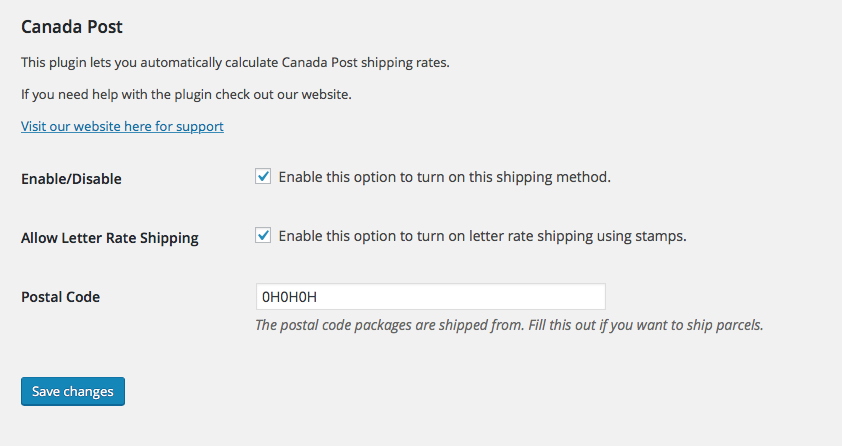Uncheck the Enable/Disable shipping method checkbox

[264, 177]
